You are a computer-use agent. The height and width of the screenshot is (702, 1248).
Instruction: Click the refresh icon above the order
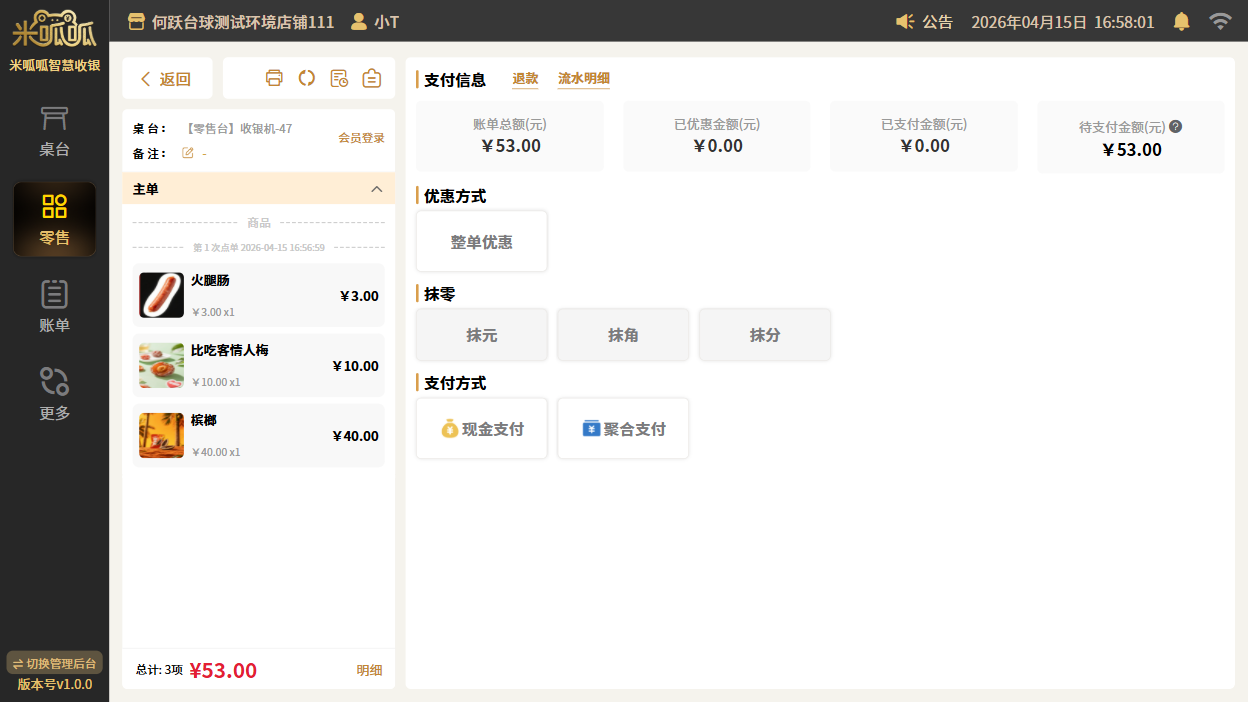pos(307,78)
